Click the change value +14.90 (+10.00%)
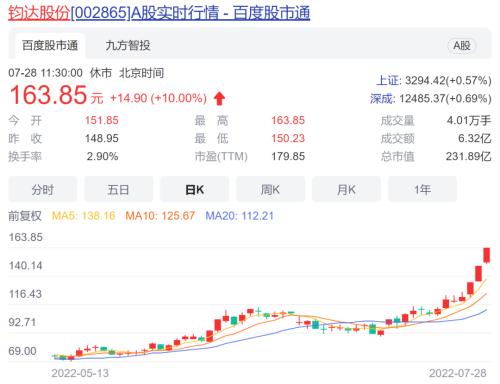 [158, 98]
